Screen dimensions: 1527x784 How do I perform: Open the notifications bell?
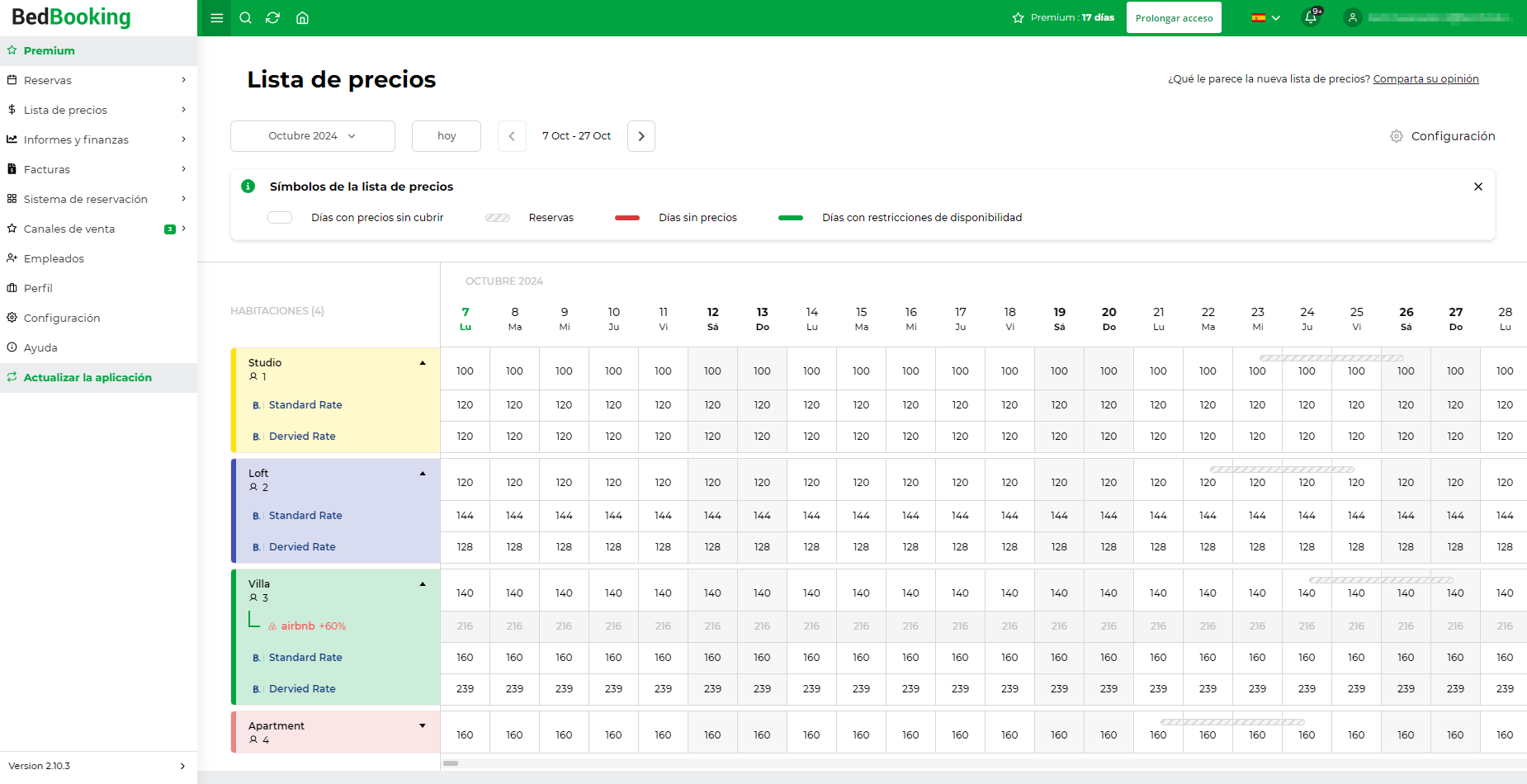click(x=1311, y=17)
